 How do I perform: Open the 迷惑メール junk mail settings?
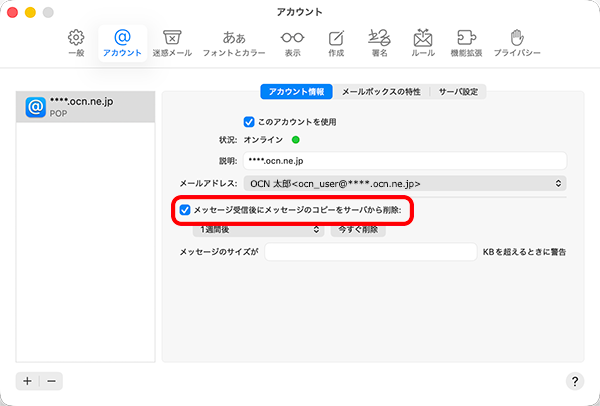(x=171, y=41)
